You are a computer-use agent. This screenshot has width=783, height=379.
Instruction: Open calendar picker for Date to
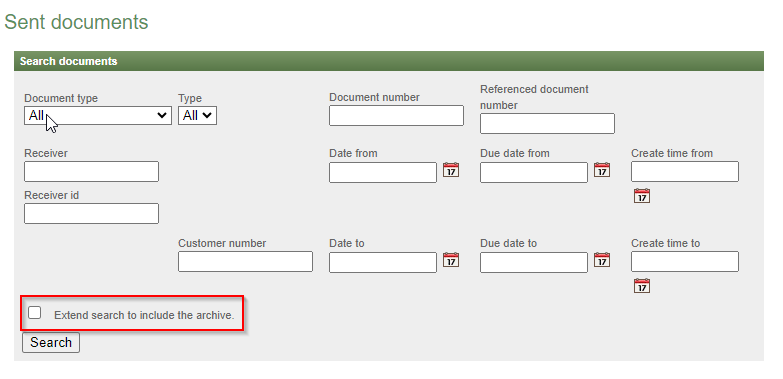451,260
